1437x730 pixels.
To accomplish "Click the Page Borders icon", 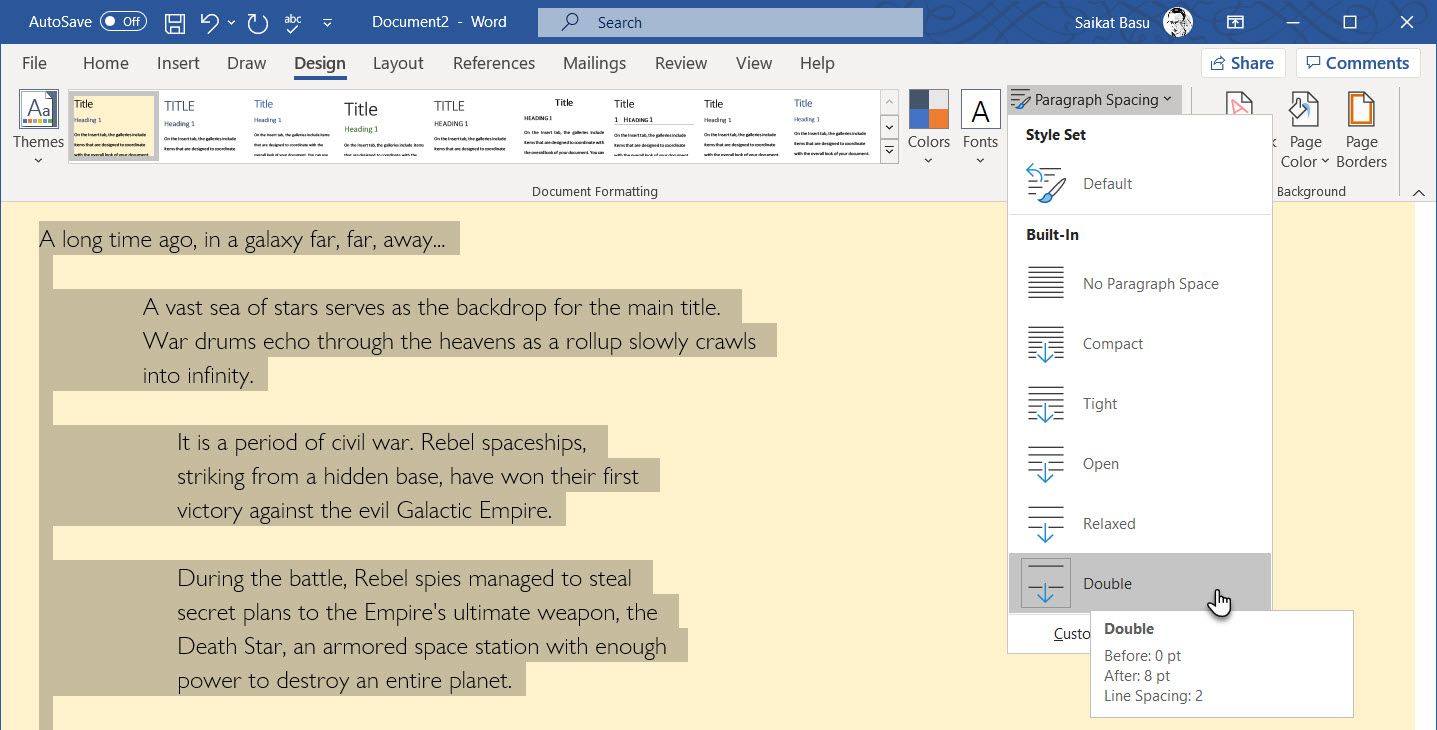I will [x=1361, y=130].
